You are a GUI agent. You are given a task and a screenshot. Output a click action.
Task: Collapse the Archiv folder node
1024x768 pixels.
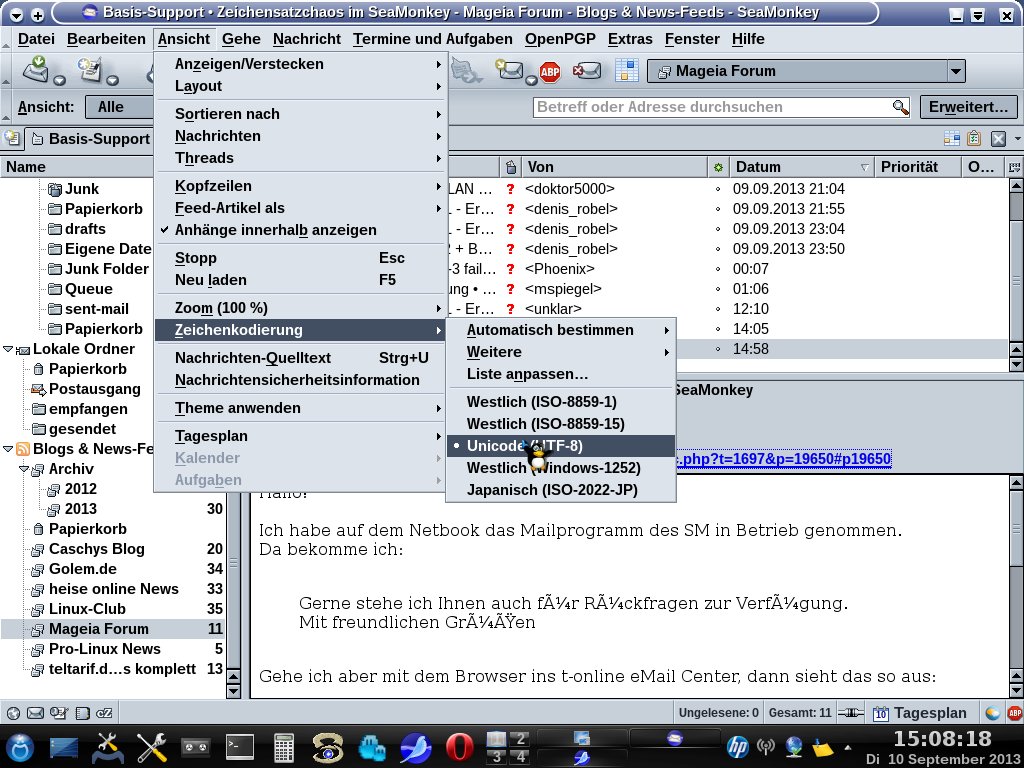pos(24,469)
